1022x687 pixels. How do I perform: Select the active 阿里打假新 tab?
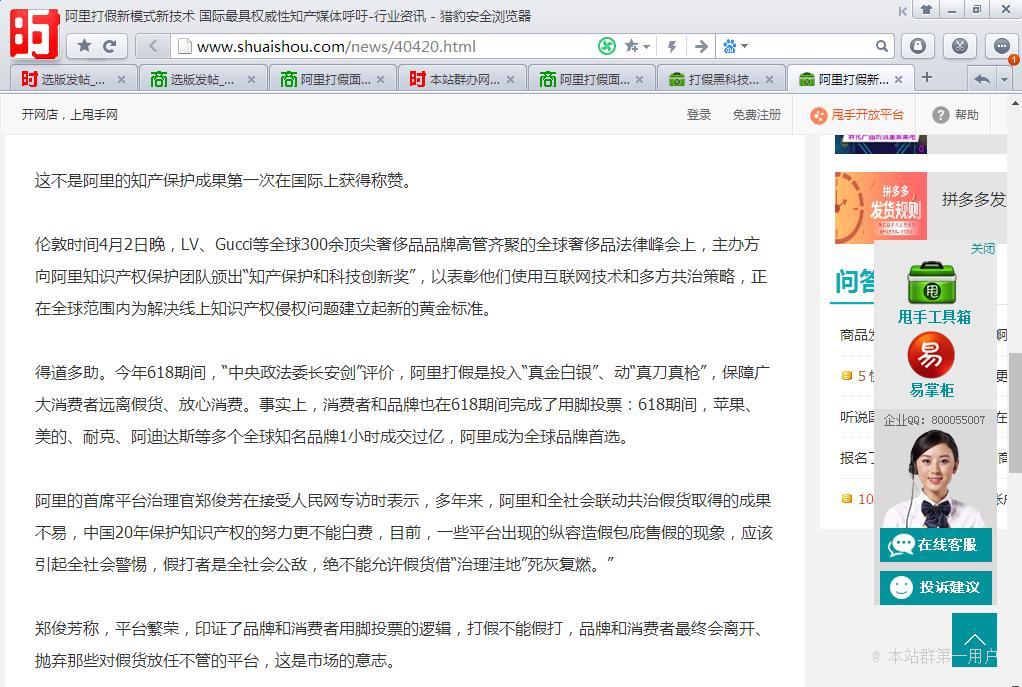pos(849,80)
